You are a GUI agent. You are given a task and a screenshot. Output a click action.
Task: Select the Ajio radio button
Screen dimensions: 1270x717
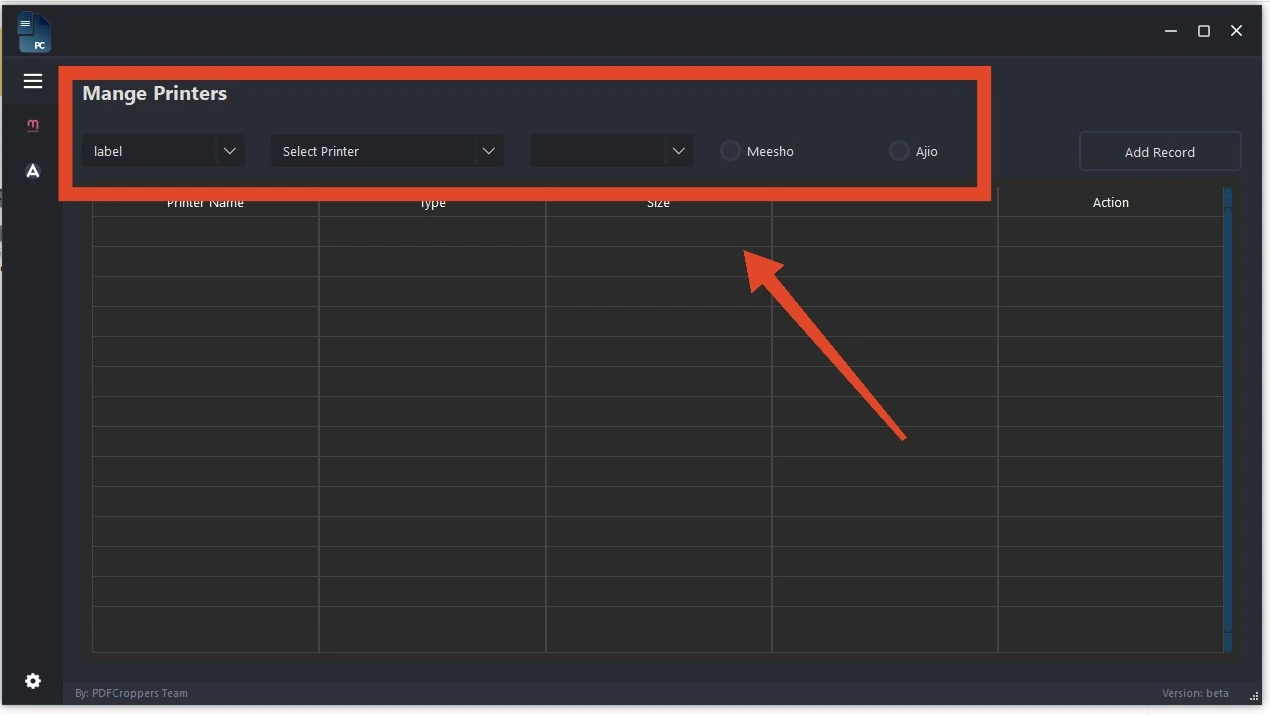click(899, 151)
